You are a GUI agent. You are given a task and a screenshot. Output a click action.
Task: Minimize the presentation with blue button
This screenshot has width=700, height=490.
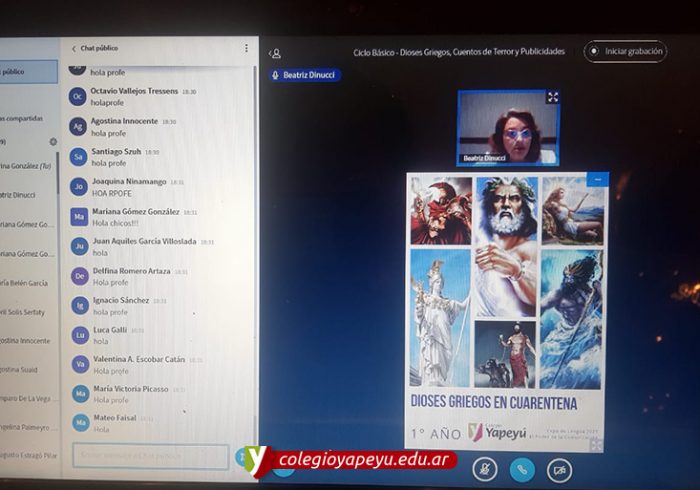[599, 179]
